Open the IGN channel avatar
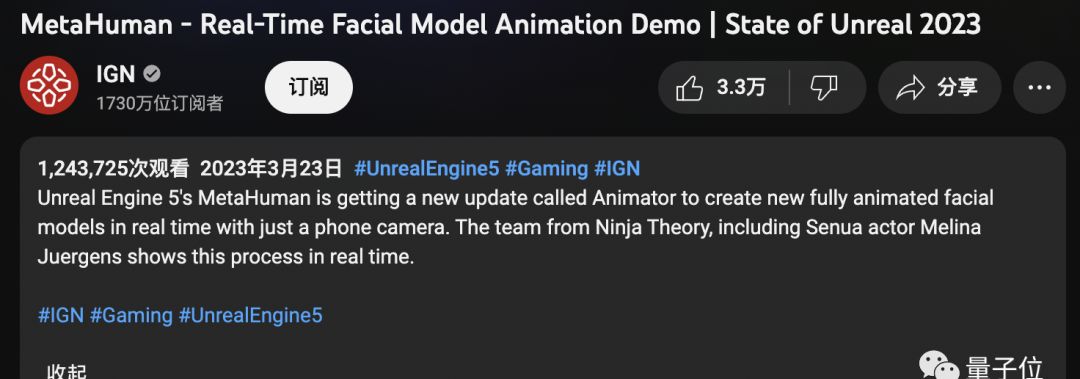This screenshot has width=1080, height=379. coord(49,85)
